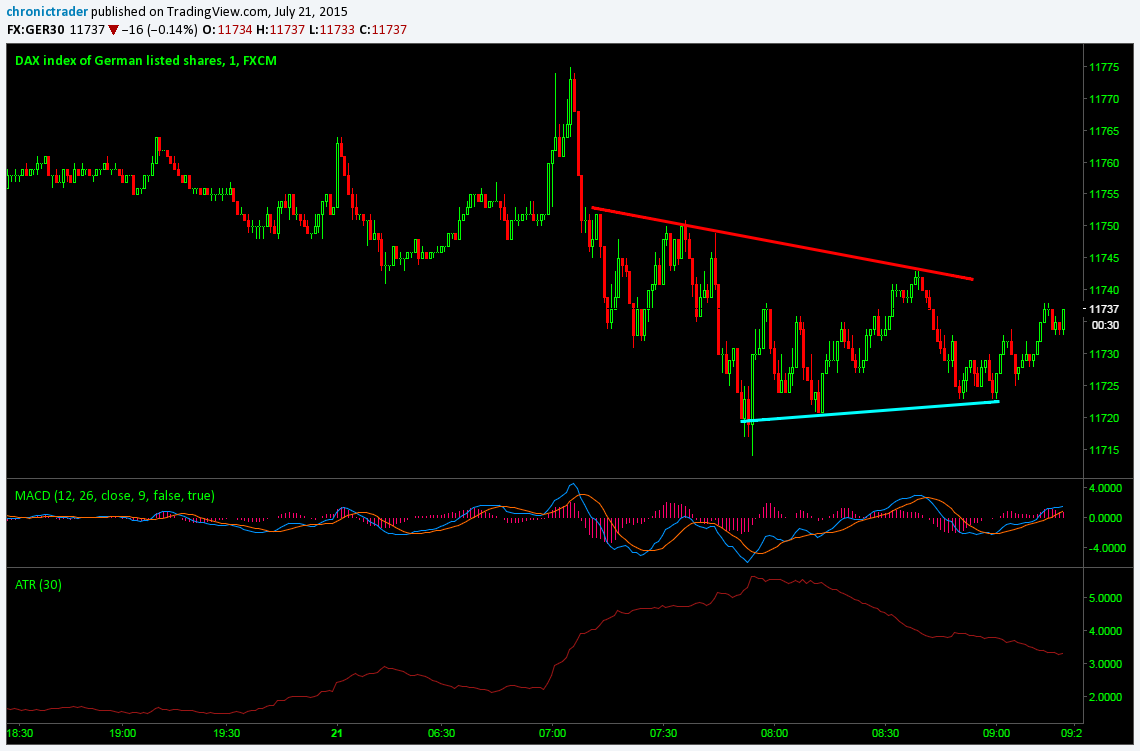The image size is (1140, 751).
Task: Click the 19:00 time axis label
Action: 123,733
